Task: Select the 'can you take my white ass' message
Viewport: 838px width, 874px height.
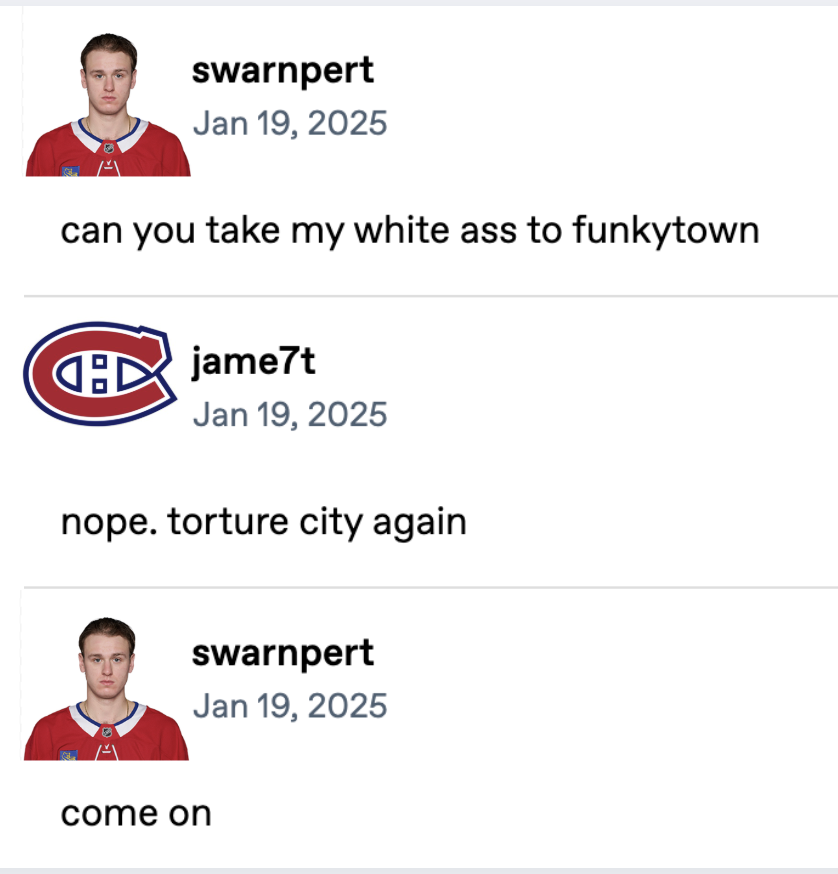Action: [x=410, y=231]
